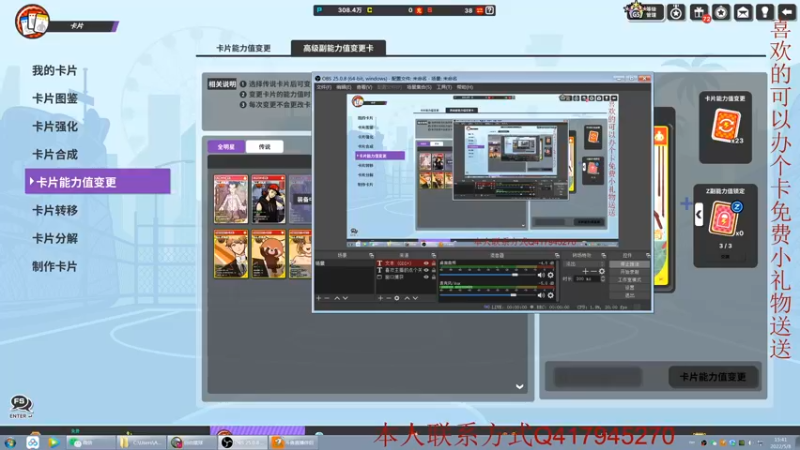Screen dimensions: 800x450
Task: Open desktop audio settings gear in OBS mixer
Action: (x=550, y=275)
